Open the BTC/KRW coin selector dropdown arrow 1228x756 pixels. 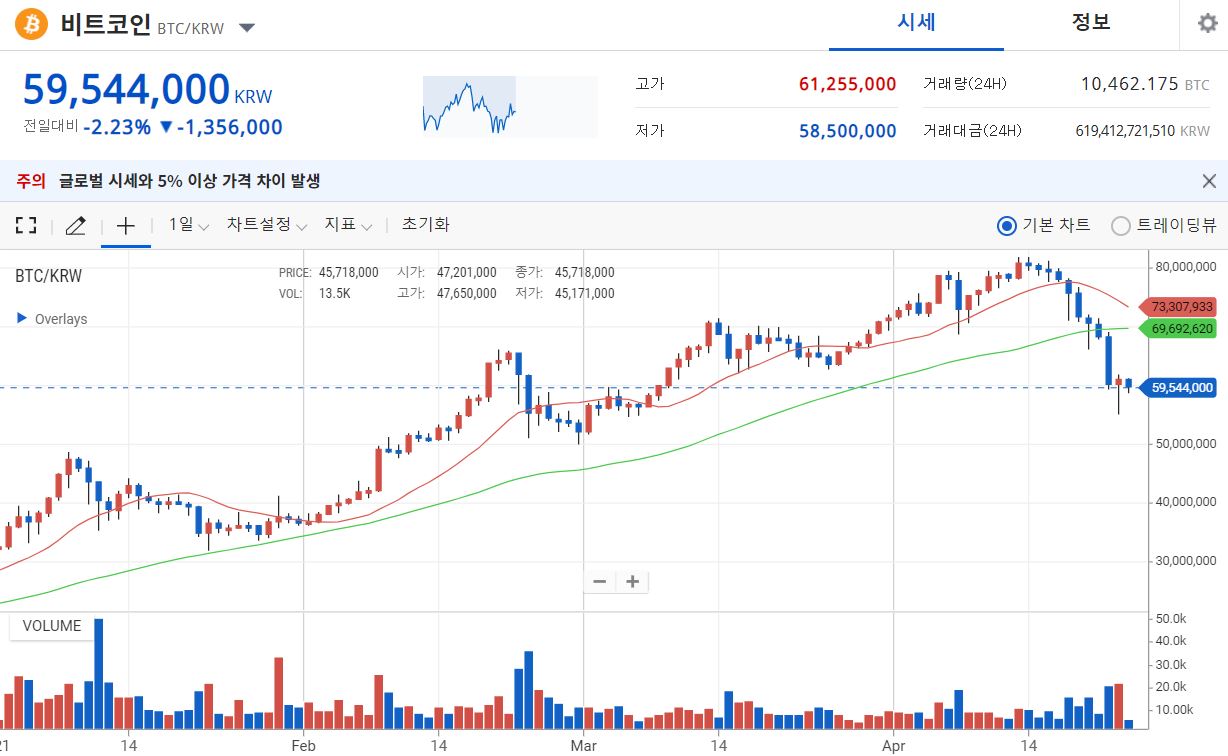tap(247, 27)
